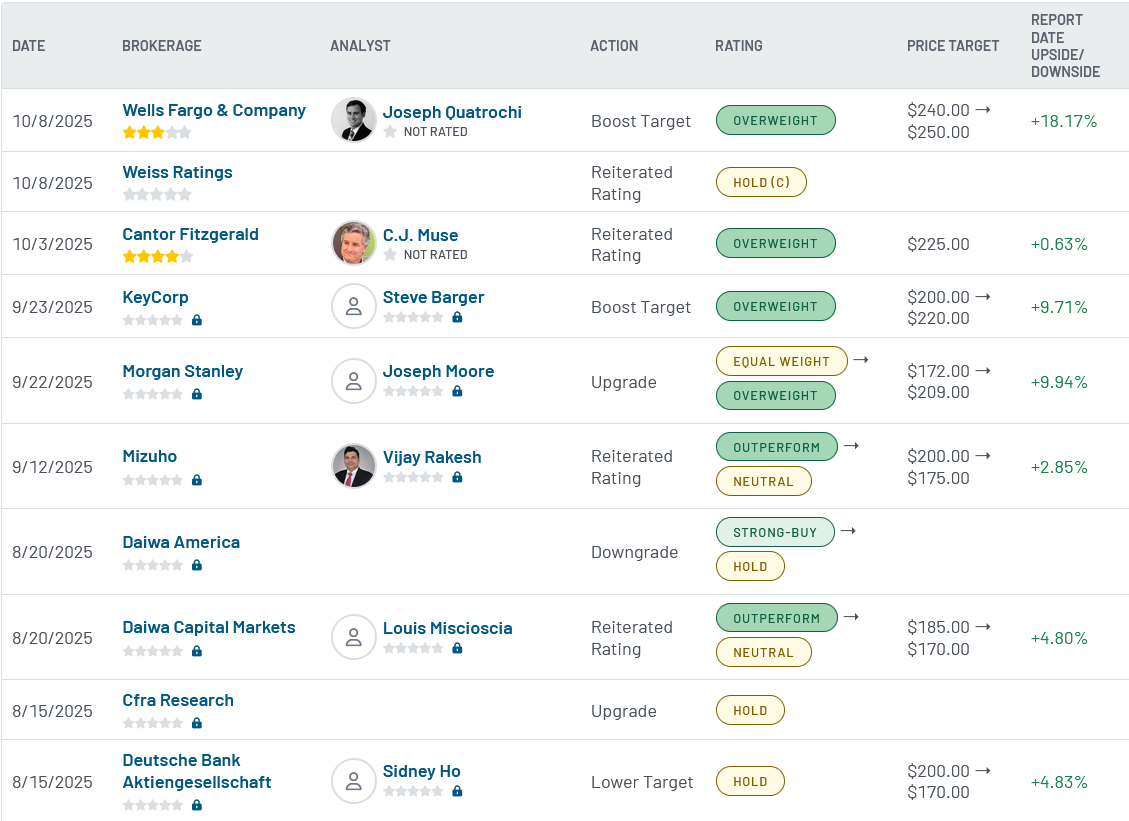This screenshot has height=821, width=1129.
Task: Click the Date column header
Action: click(x=29, y=46)
